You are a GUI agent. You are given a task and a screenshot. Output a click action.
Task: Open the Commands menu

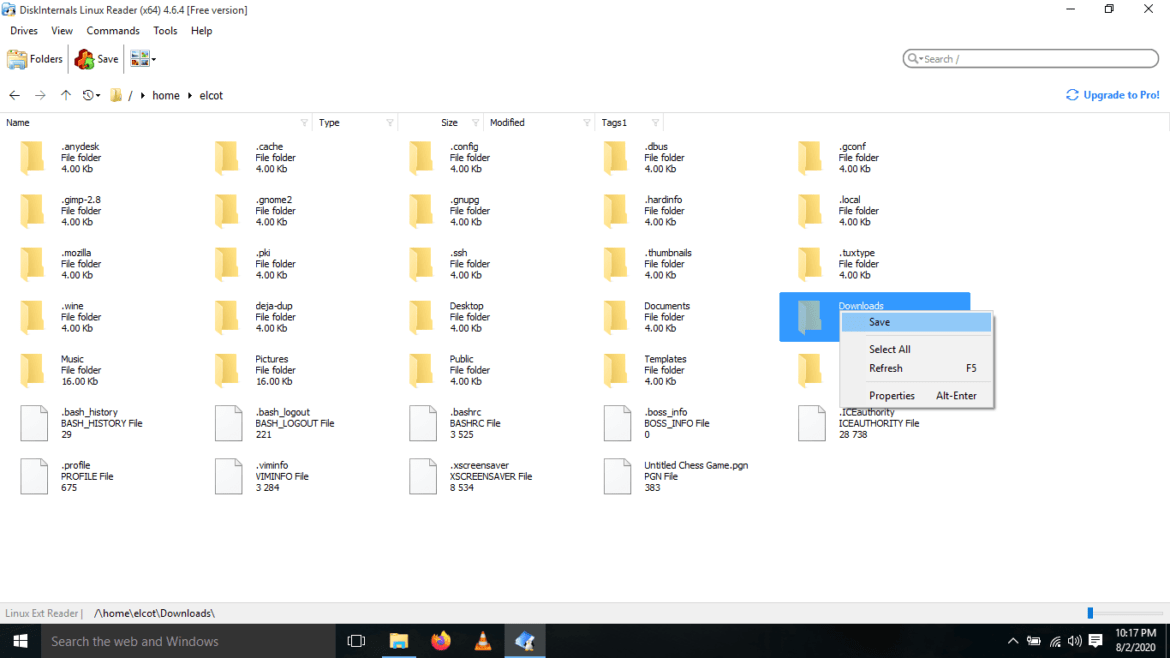(x=112, y=30)
